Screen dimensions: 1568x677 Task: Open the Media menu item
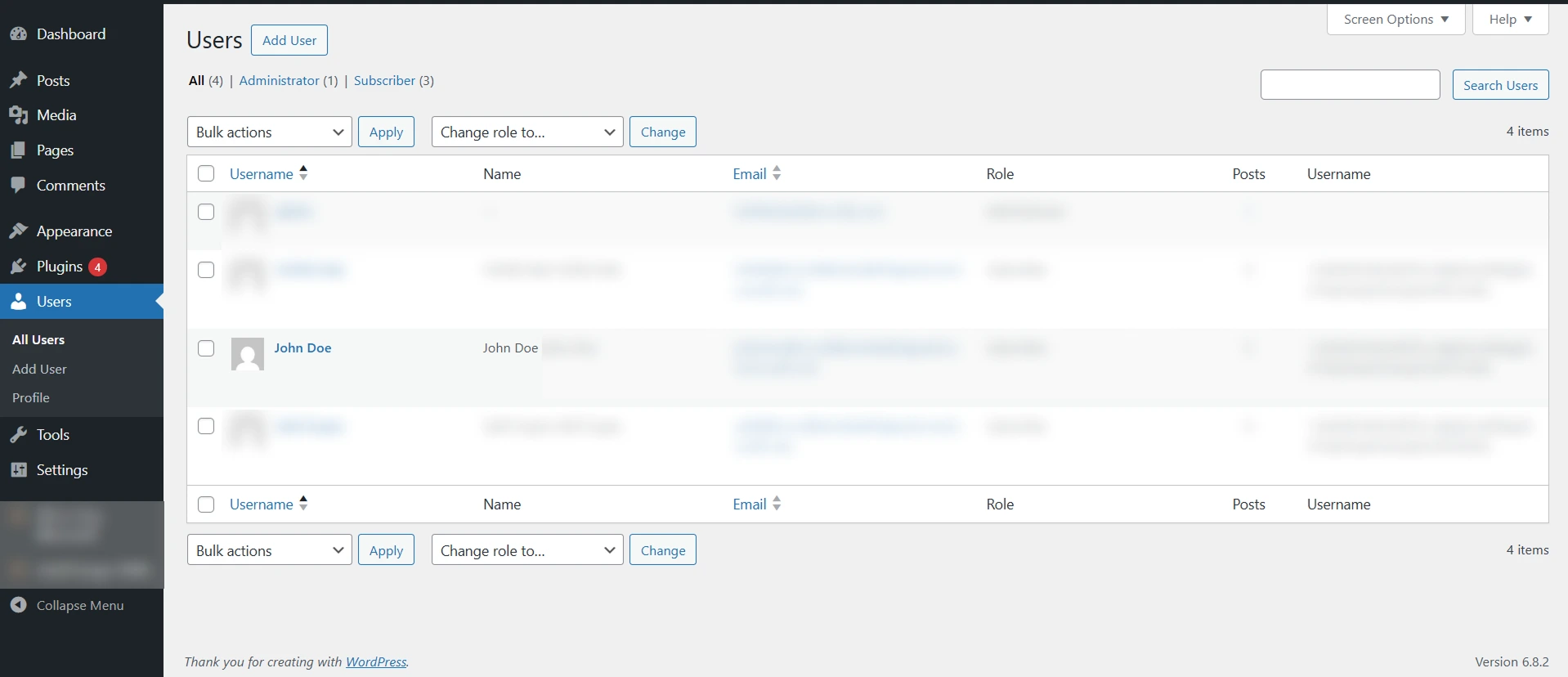pos(56,115)
